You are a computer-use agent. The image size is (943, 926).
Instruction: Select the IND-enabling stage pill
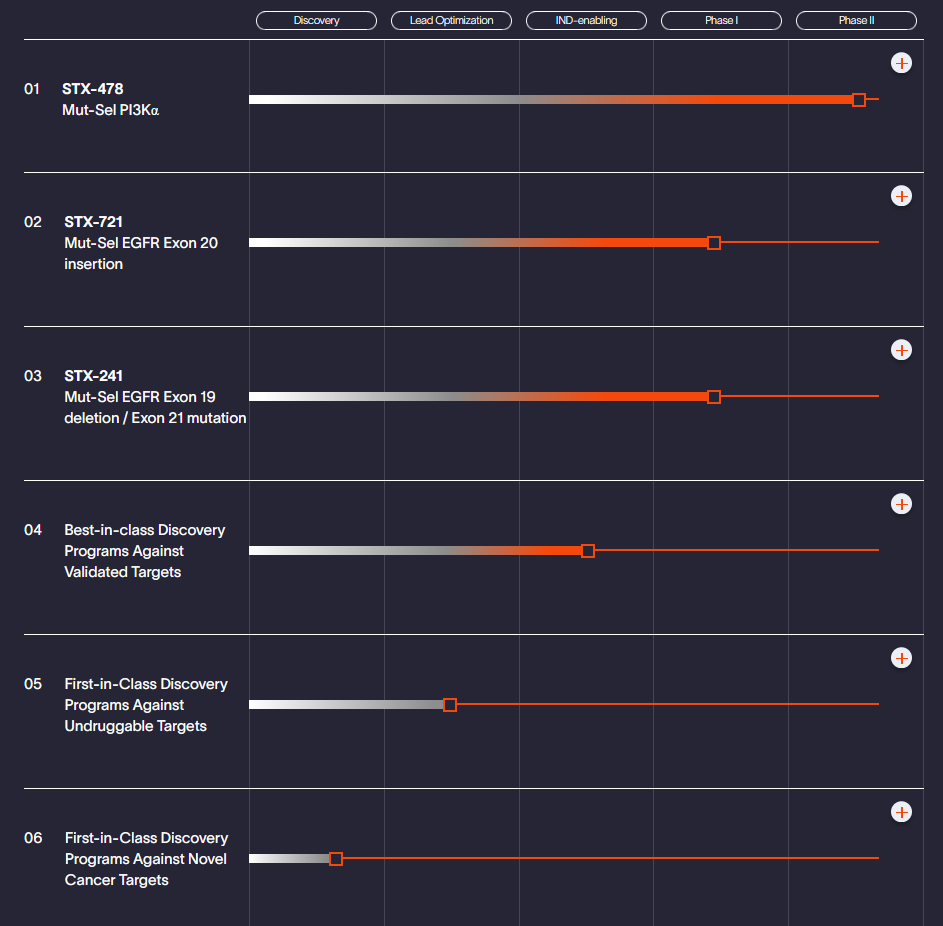pyautogui.click(x=586, y=20)
